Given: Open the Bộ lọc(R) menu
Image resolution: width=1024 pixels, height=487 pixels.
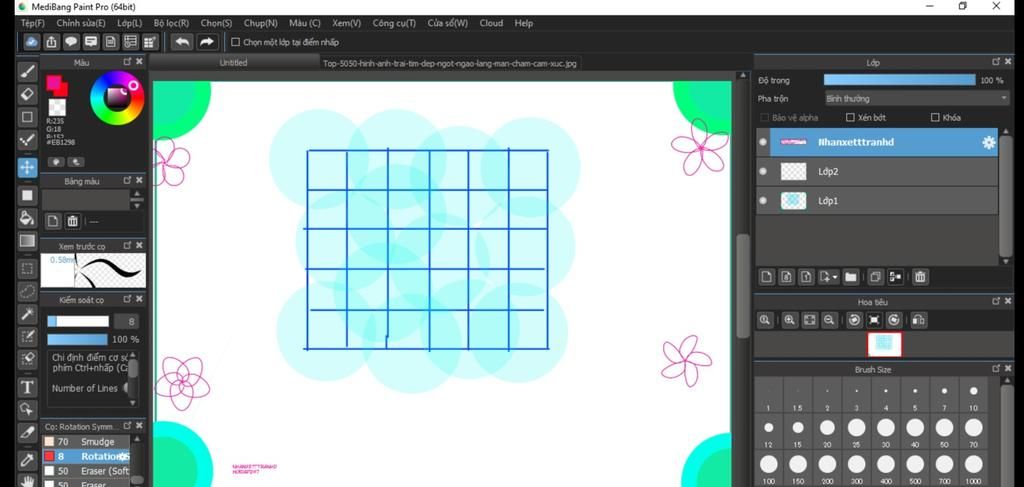Looking at the screenshot, I should point(171,23).
